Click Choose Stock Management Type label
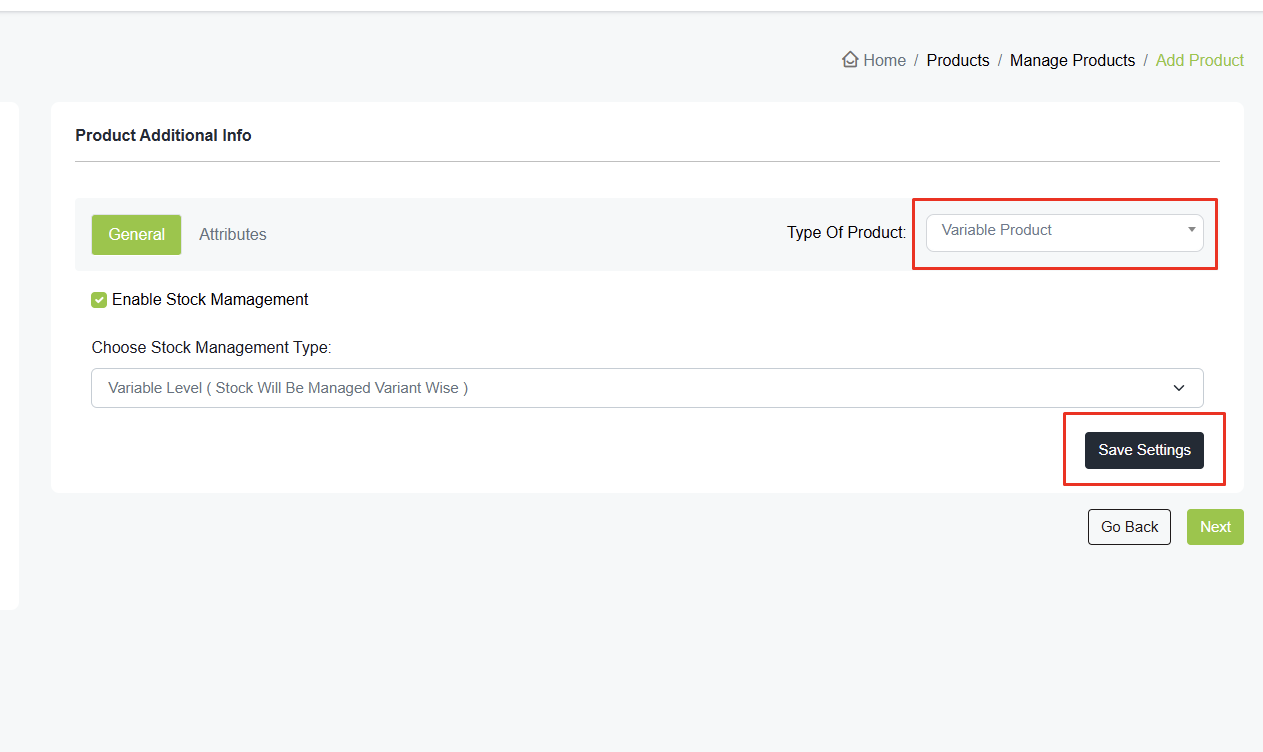 click(211, 348)
